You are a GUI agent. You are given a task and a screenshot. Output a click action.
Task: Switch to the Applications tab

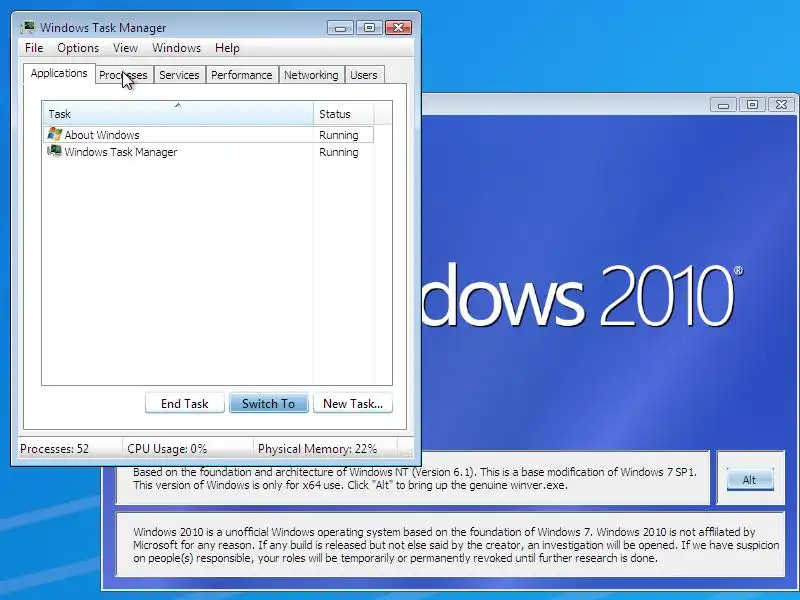tap(59, 73)
